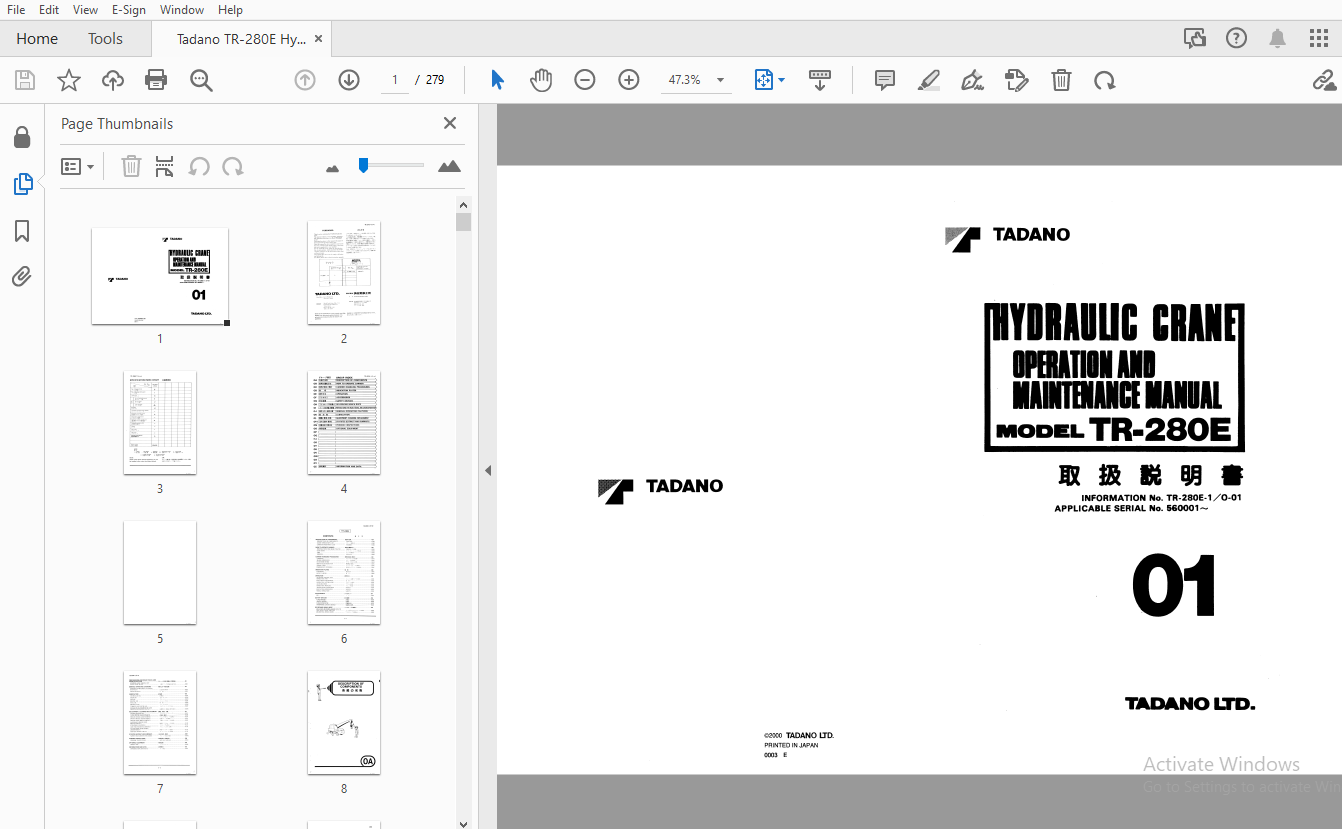Zoom out with minus icon
The width and height of the screenshot is (1342, 829).
pyautogui.click(x=585, y=80)
